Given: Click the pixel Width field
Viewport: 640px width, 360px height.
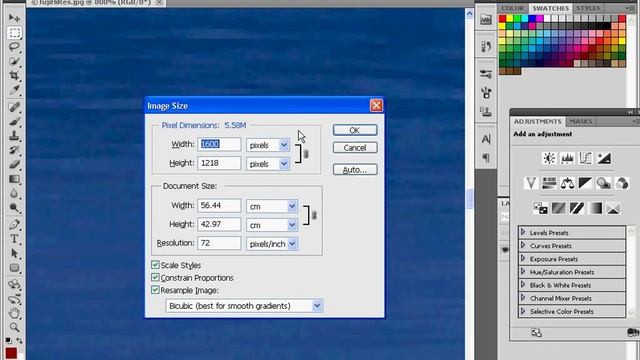Looking at the screenshot, I should 219,144.
